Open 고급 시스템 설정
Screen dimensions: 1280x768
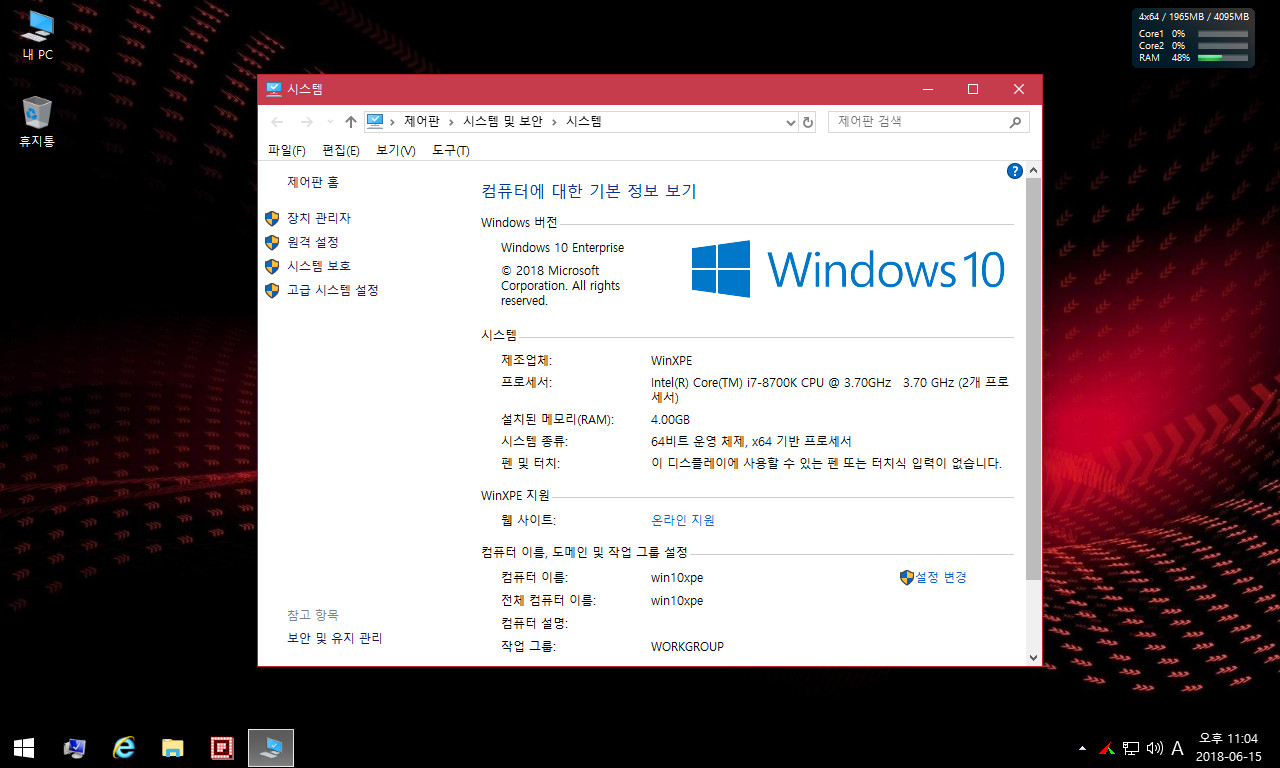click(332, 290)
